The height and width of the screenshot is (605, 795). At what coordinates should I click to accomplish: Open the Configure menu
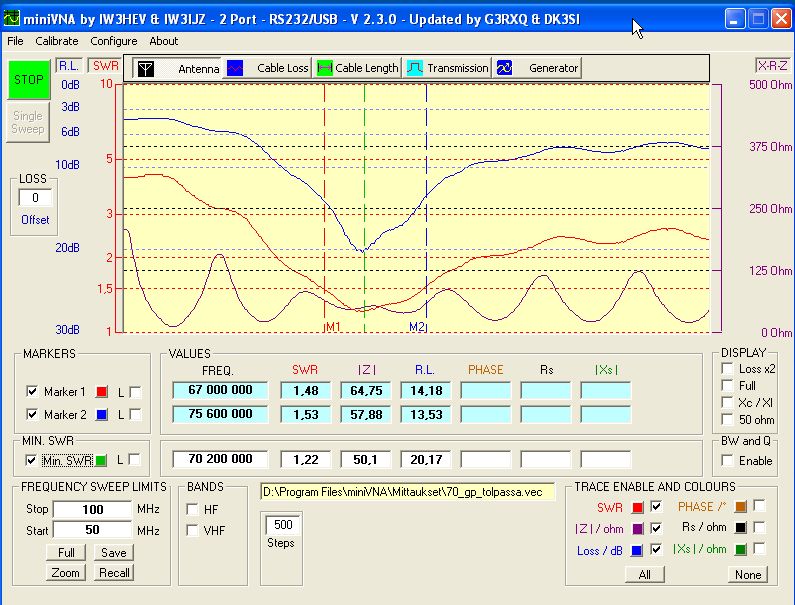click(114, 41)
